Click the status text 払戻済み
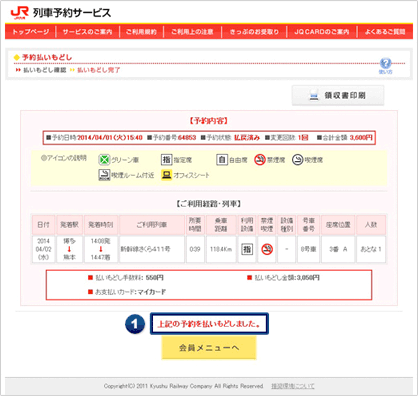 247,138
